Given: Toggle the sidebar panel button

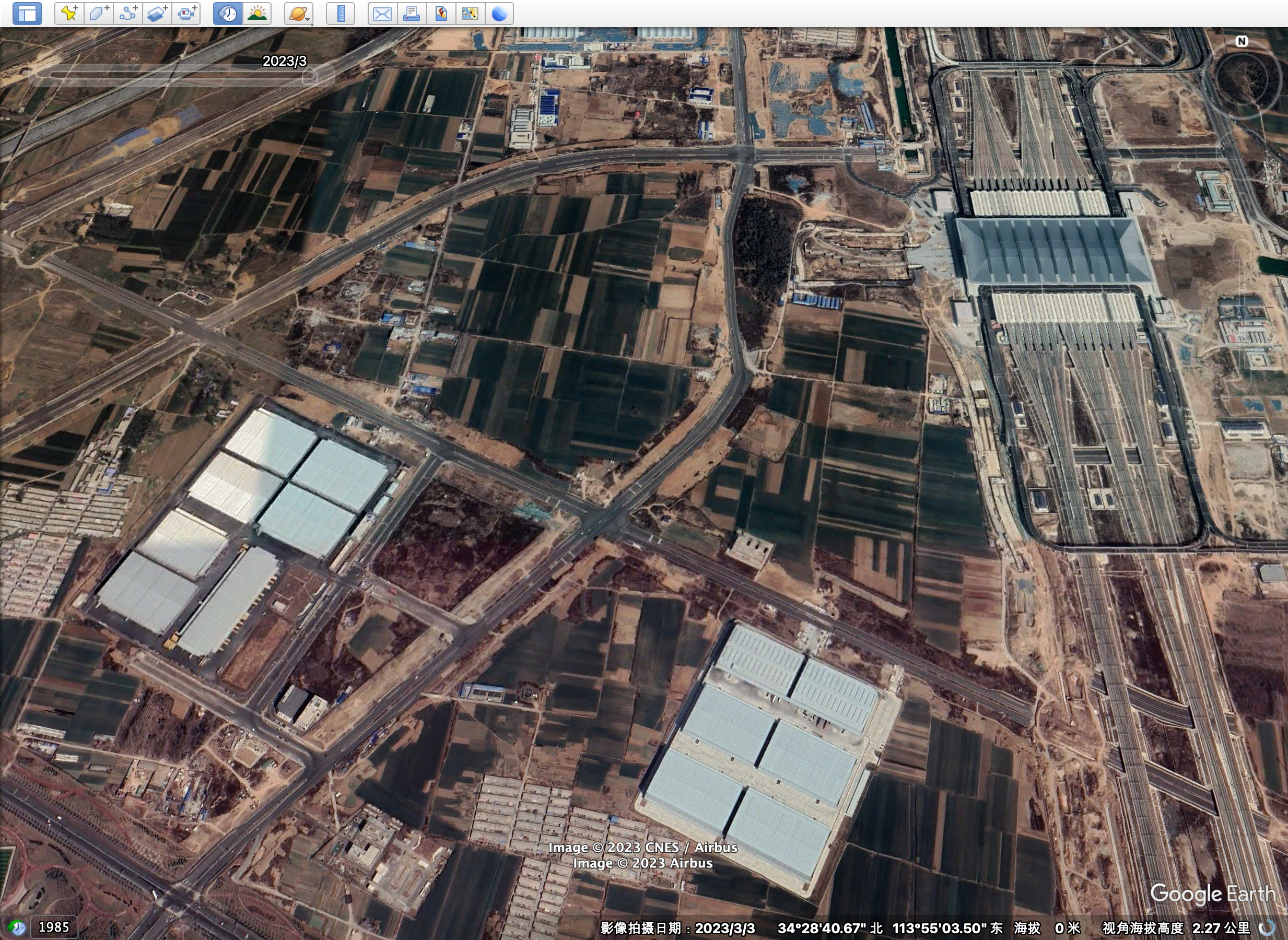Looking at the screenshot, I should tap(27, 13).
